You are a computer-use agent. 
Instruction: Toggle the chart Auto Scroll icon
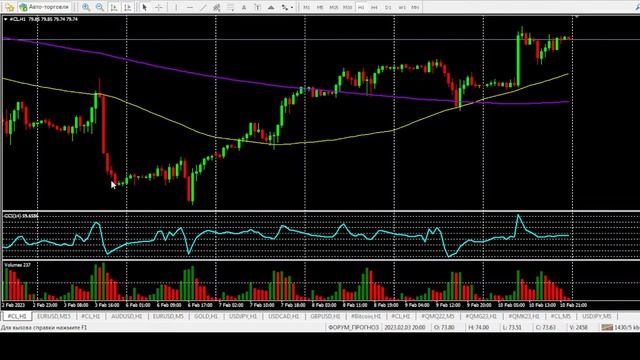(114, 7)
